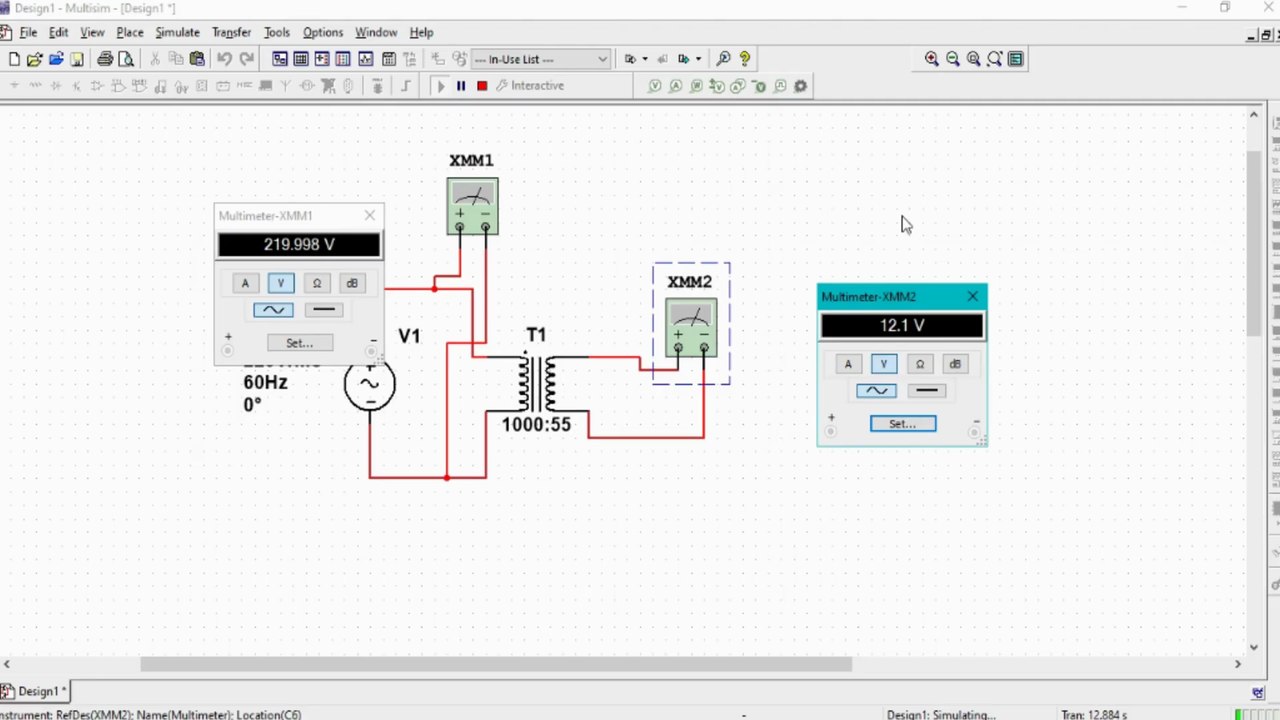Pause the simulation
This screenshot has width=1280, height=720.
tap(461, 86)
